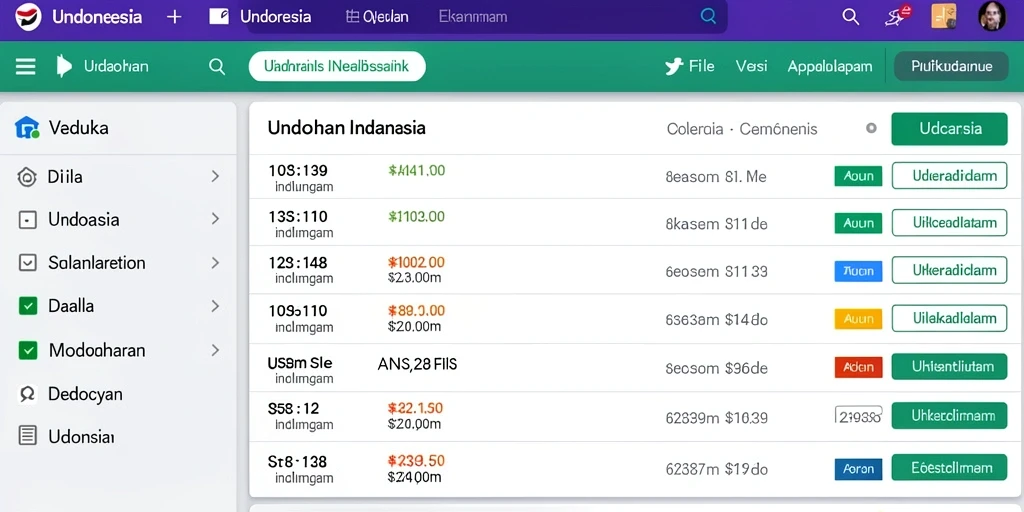The height and width of the screenshot is (512, 1024).
Task: Expand the Modooharan chevron
Action: point(215,350)
